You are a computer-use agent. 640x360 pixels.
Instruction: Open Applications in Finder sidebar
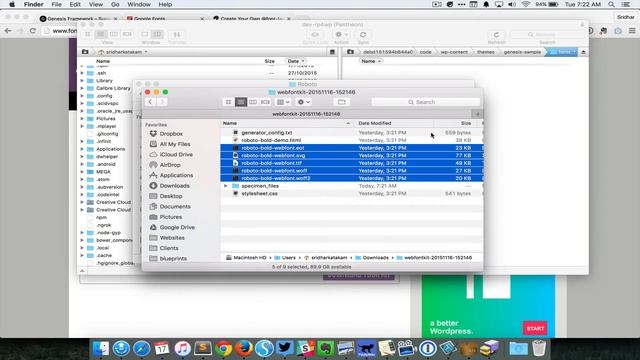click(x=176, y=175)
